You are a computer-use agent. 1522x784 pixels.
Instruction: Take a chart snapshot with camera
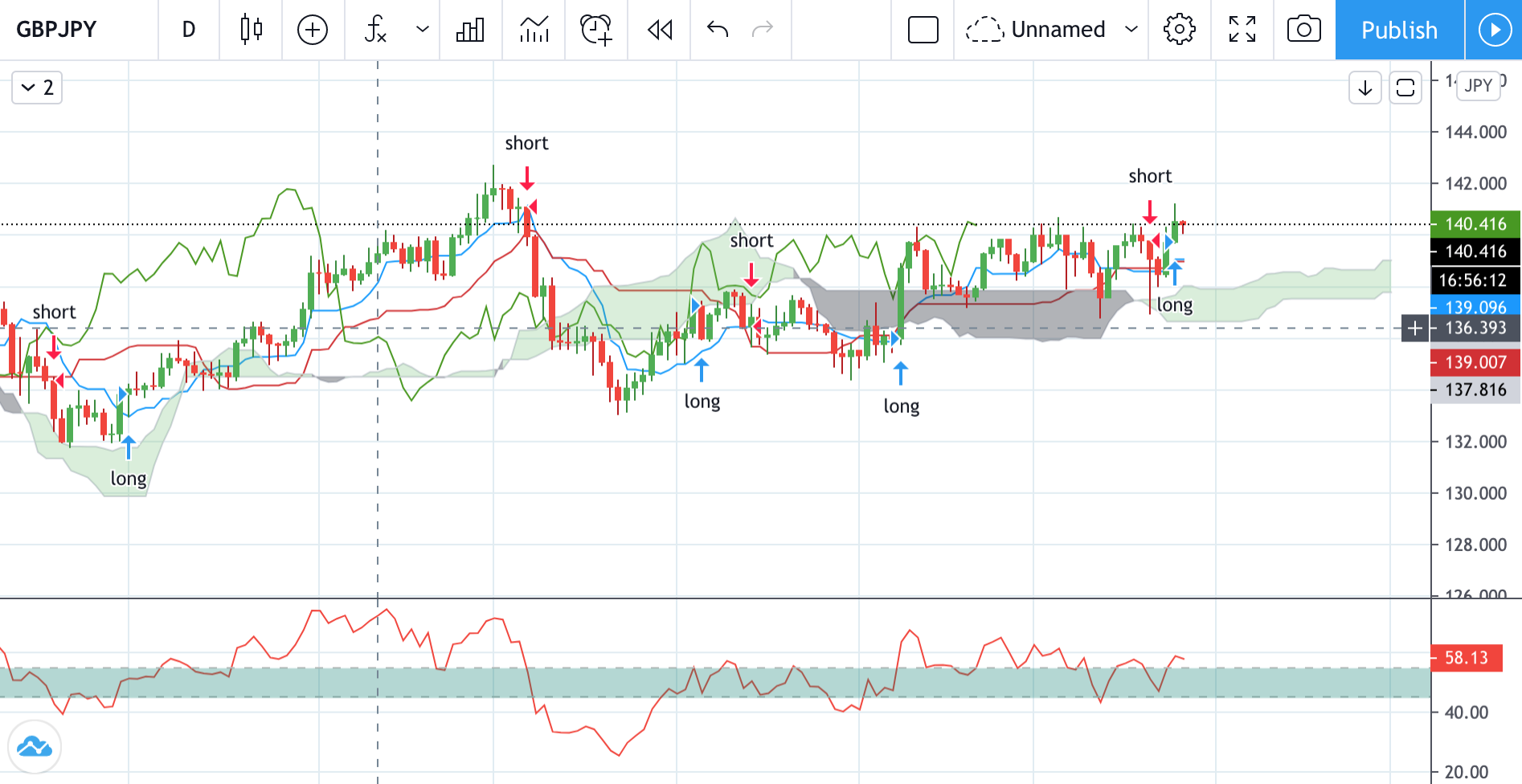point(1304,30)
